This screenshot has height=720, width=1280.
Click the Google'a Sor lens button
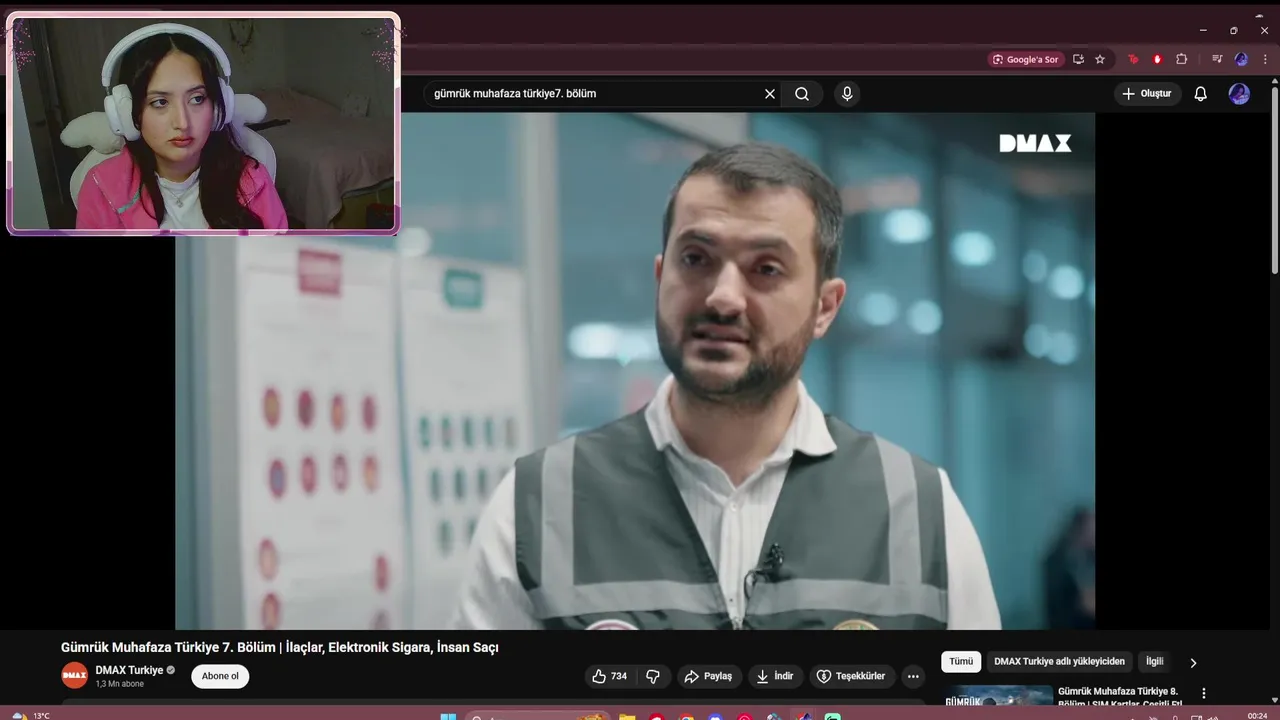click(1026, 59)
